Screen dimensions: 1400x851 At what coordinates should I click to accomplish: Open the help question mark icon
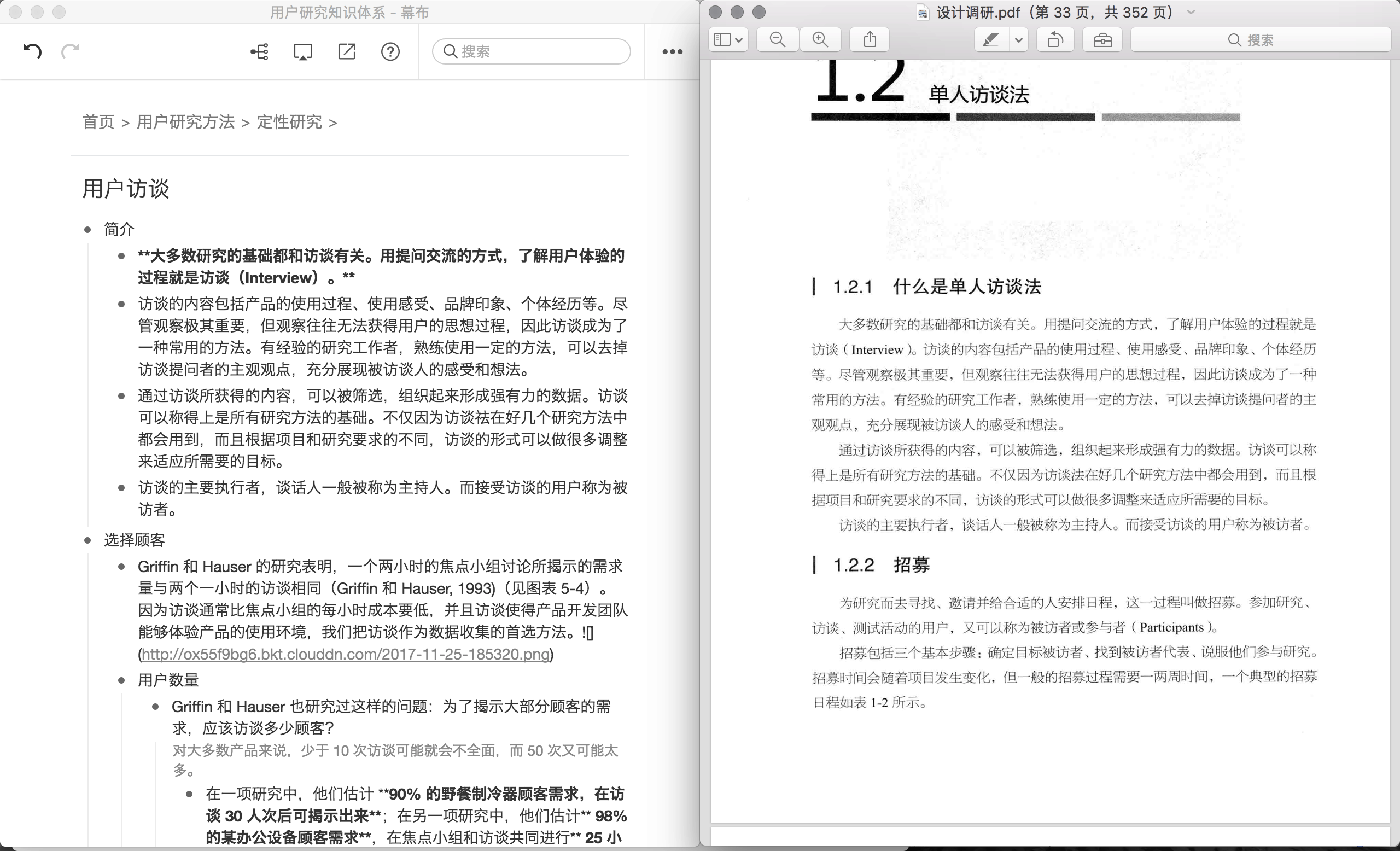[390, 52]
